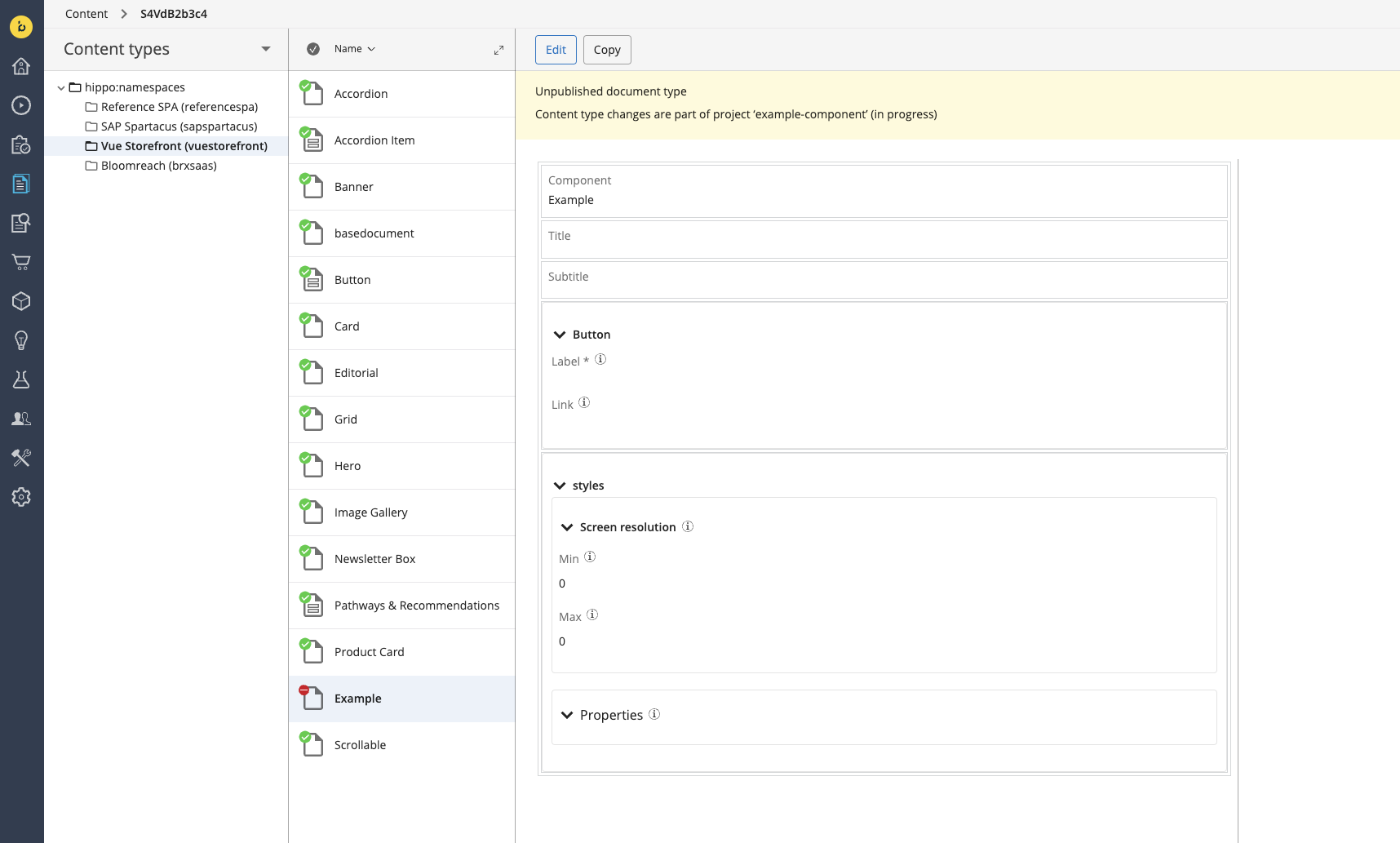Screen dimensions: 1400x843
Task: Click the Copy button
Action: click(x=607, y=50)
